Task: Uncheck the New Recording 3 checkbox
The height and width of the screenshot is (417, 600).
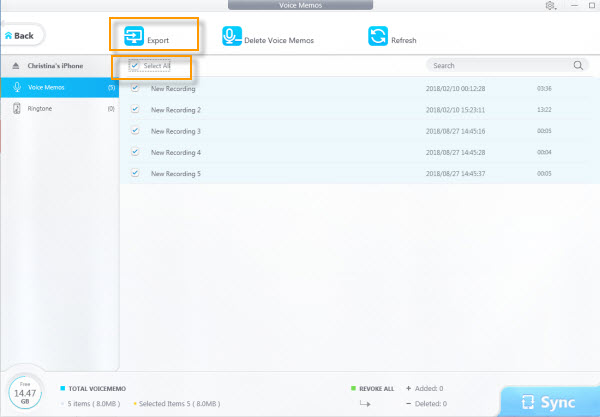Action: [134, 131]
